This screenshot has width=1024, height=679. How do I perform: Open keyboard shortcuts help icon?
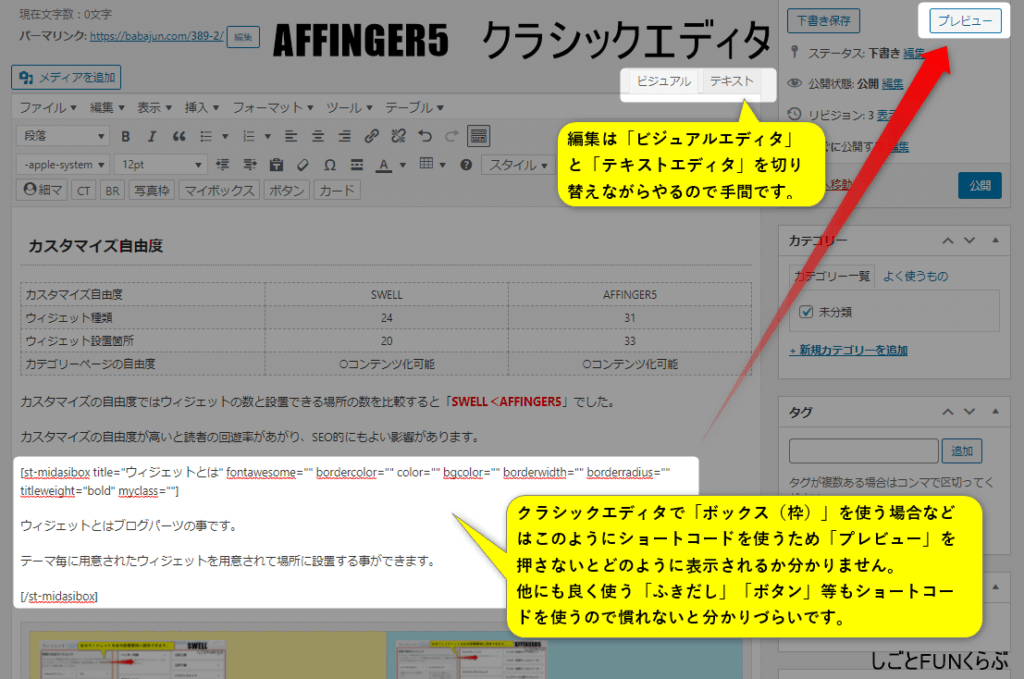(x=466, y=165)
